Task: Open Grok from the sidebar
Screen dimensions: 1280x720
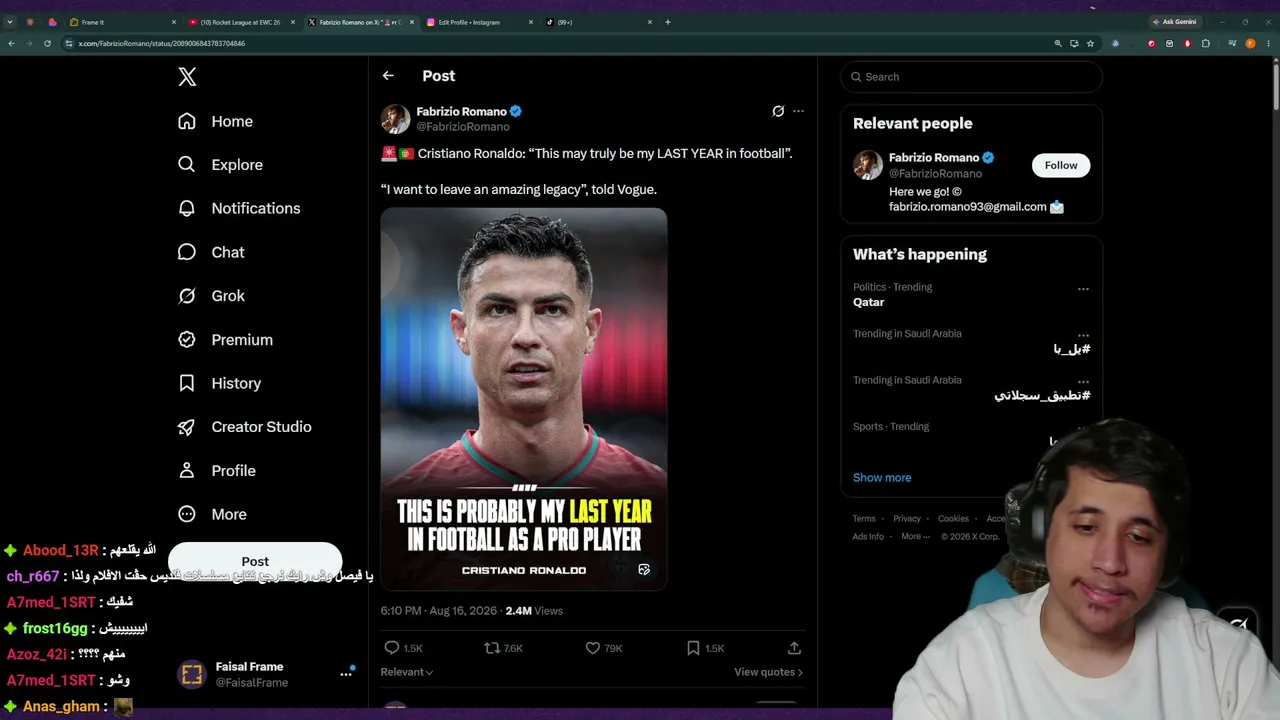Action: point(210,296)
